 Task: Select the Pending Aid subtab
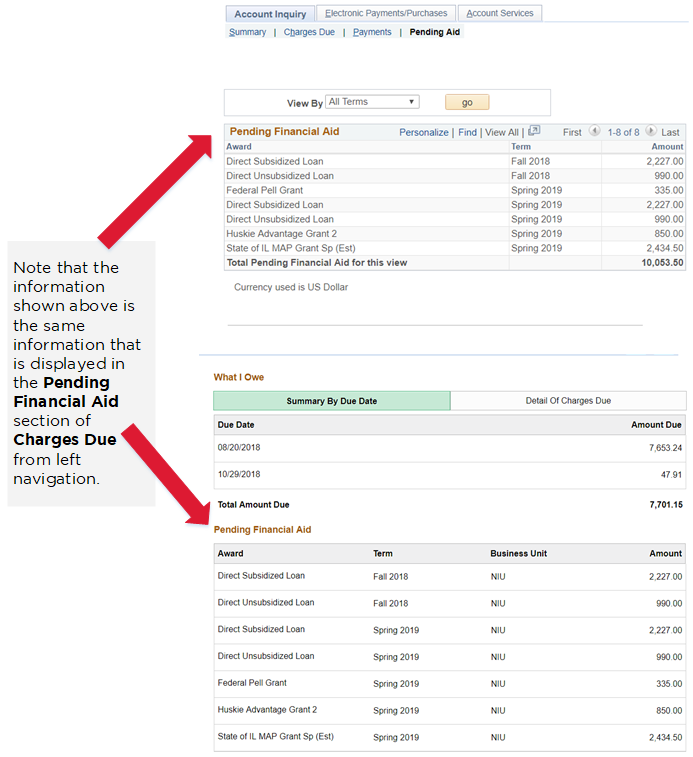point(435,32)
